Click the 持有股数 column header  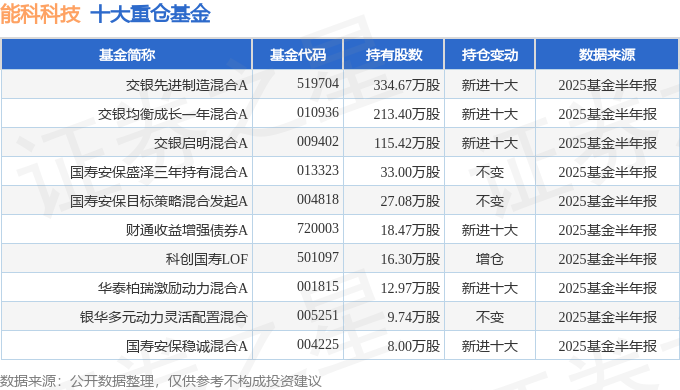pos(394,55)
